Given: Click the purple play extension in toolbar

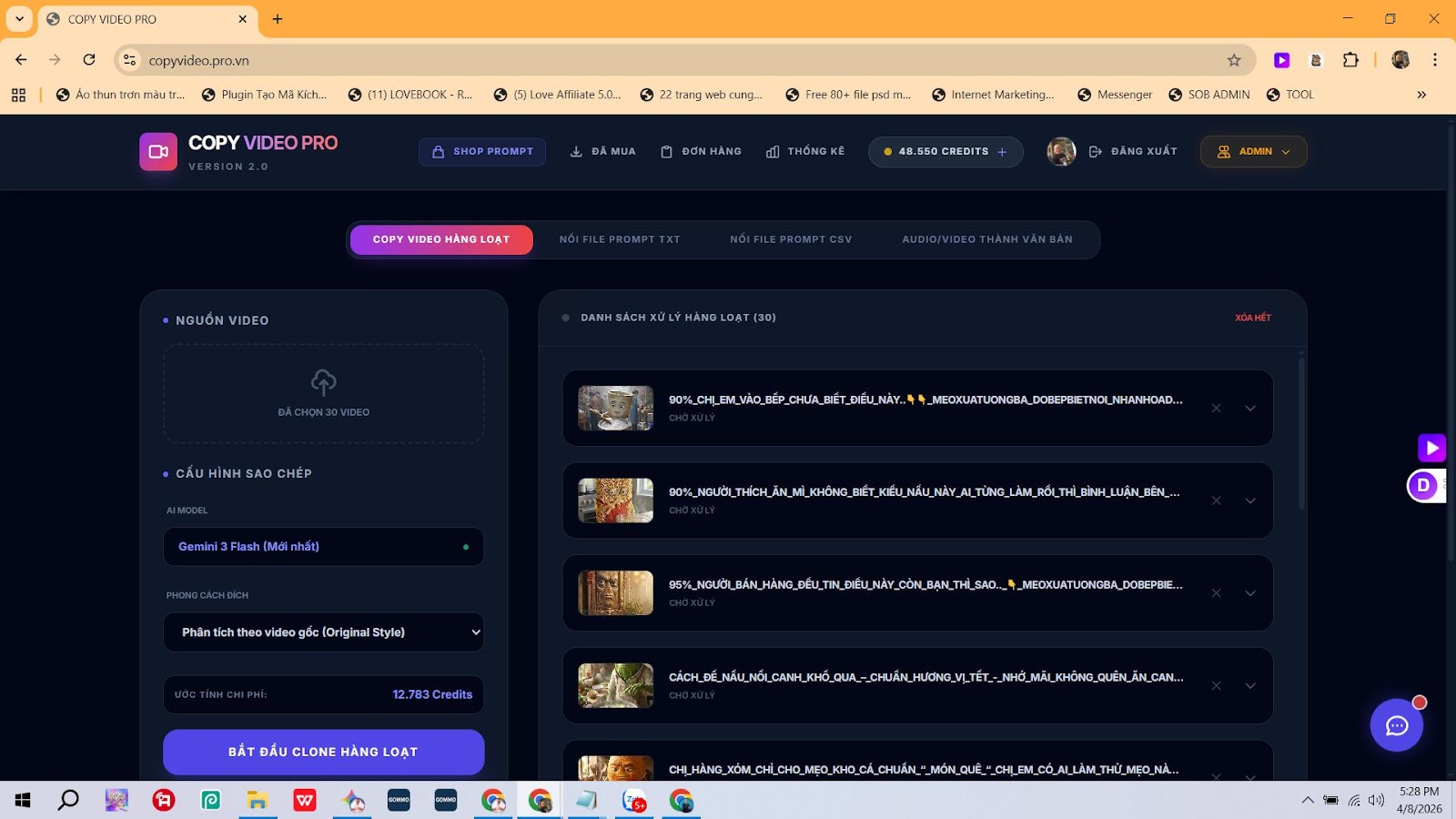Looking at the screenshot, I should tap(1282, 60).
